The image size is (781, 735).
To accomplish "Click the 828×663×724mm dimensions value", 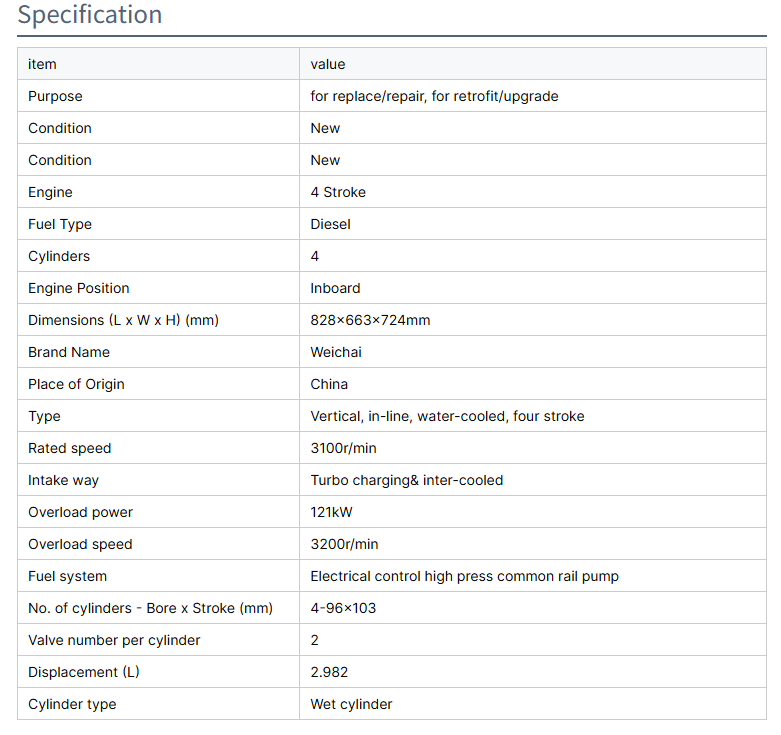I will [x=370, y=320].
